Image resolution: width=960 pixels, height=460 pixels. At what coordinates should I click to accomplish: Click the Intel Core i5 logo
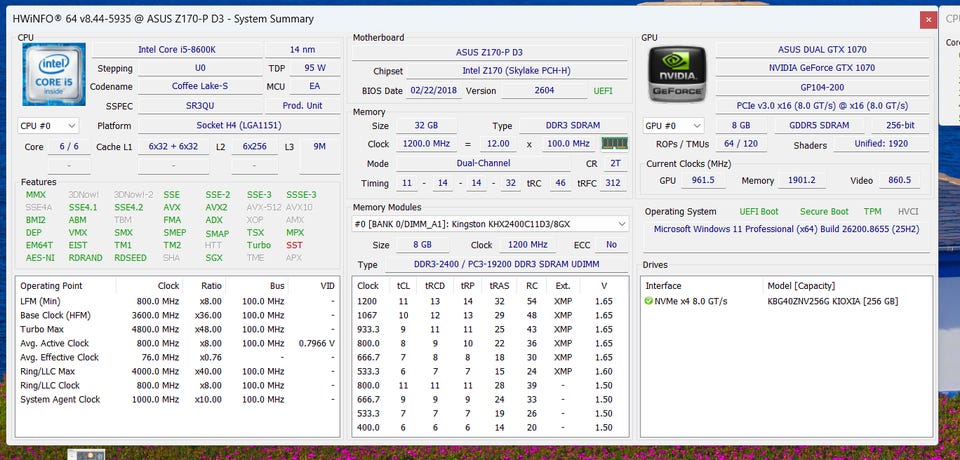click(54, 73)
